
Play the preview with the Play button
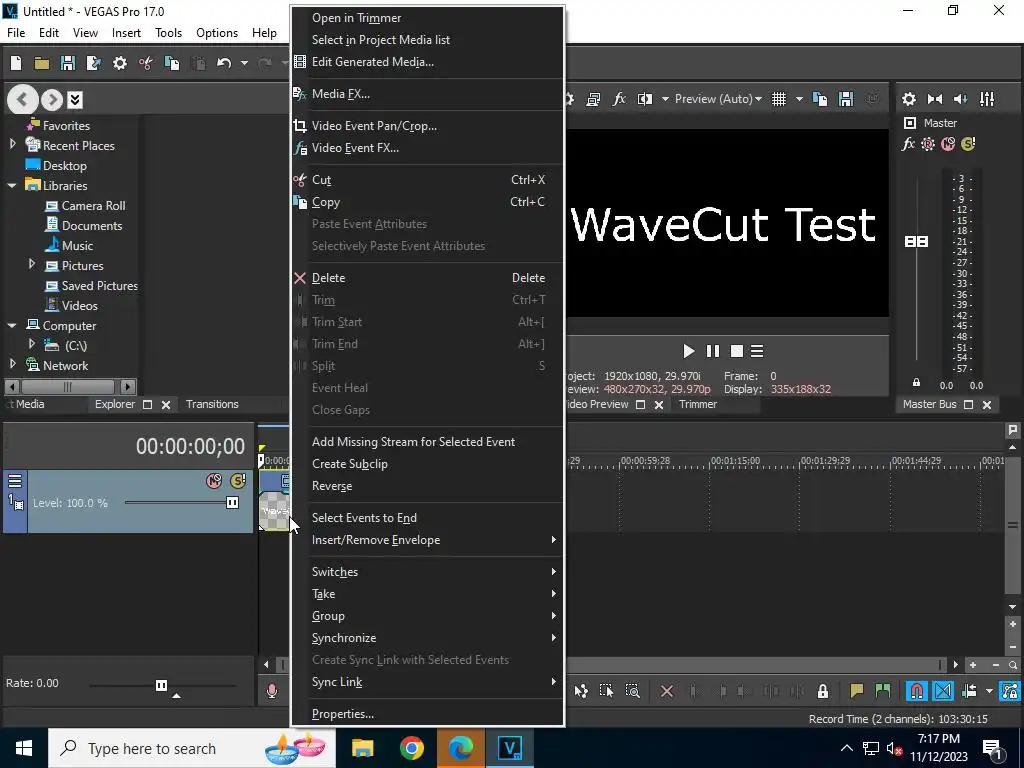(688, 351)
